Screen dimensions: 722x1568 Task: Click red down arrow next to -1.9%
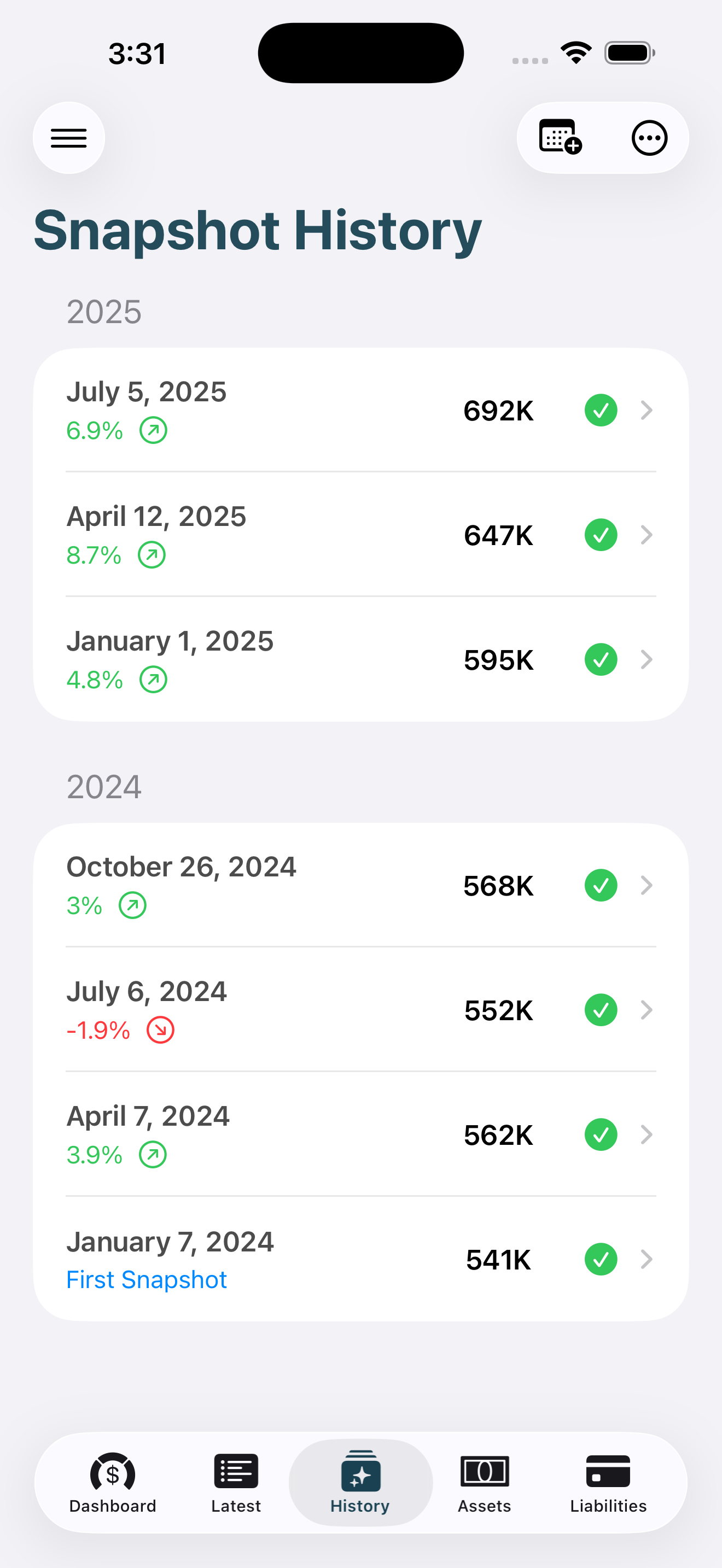click(x=161, y=1030)
